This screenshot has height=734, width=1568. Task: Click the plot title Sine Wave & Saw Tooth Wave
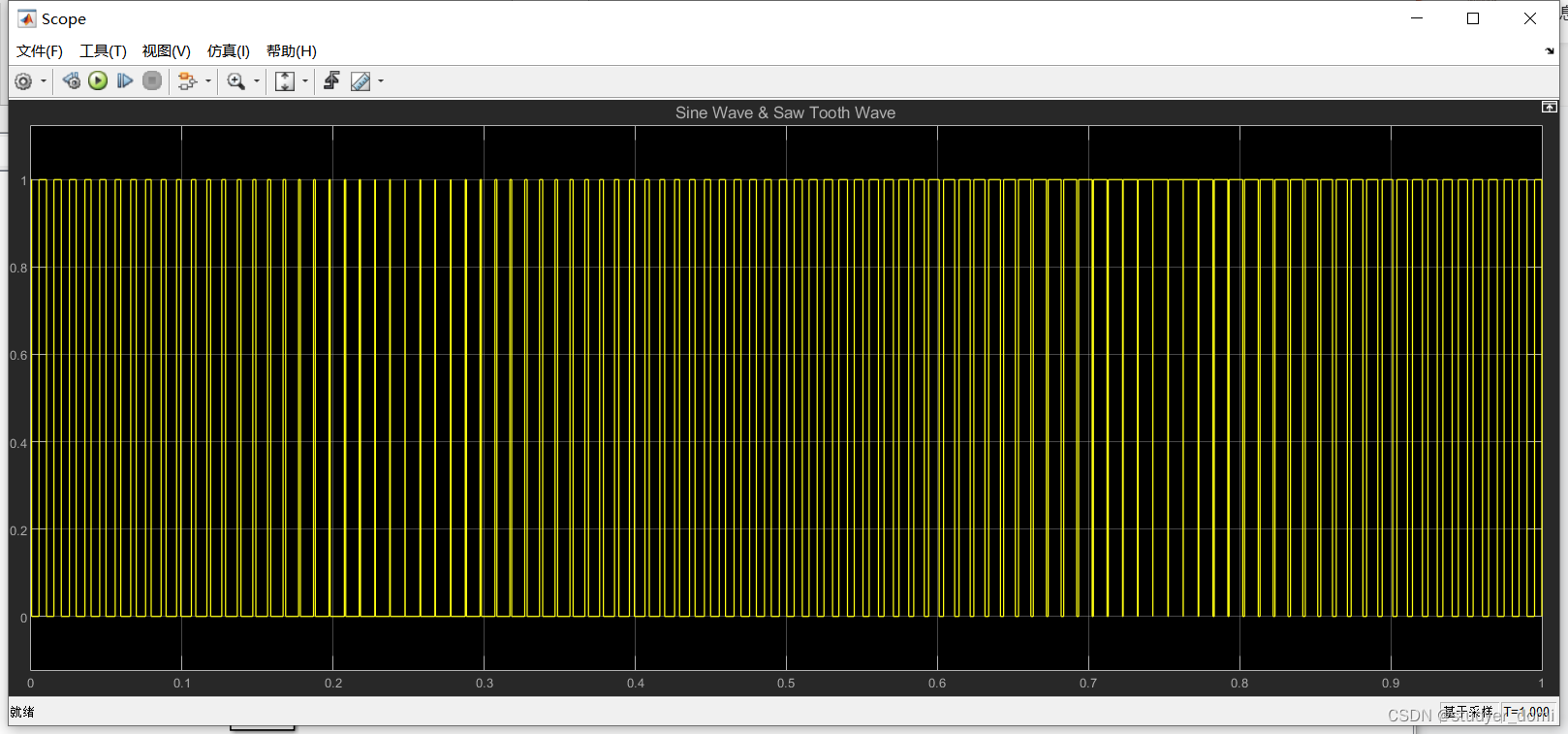[x=785, y=112]
